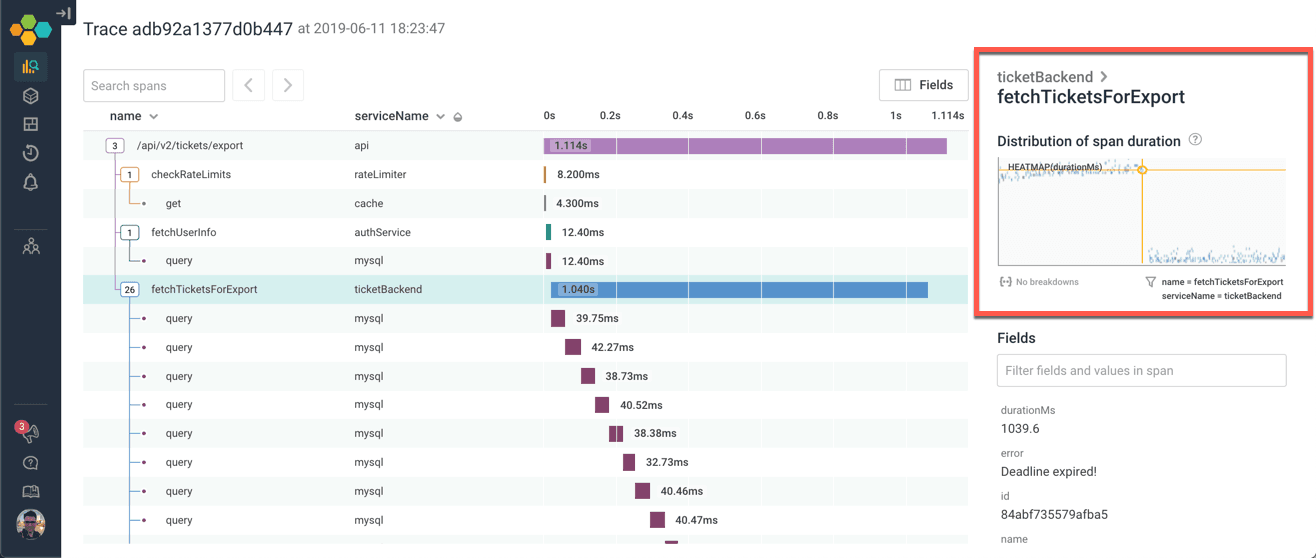Image resolution: width=1316 pixels, height=558 pixels.
Task: Open the Triggers bell icon in sidebar
Action: pos(30,182)
